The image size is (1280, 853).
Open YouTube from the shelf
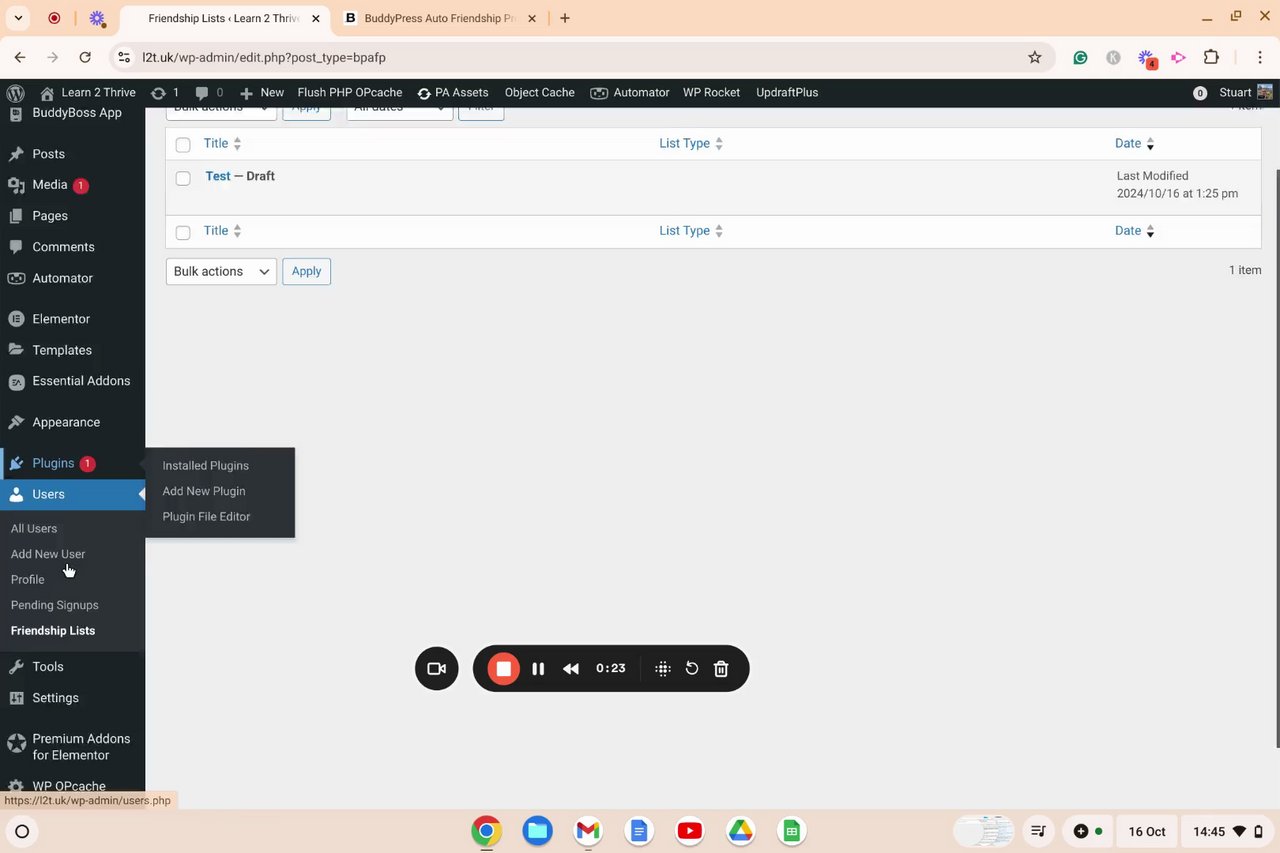pos(689,831)
